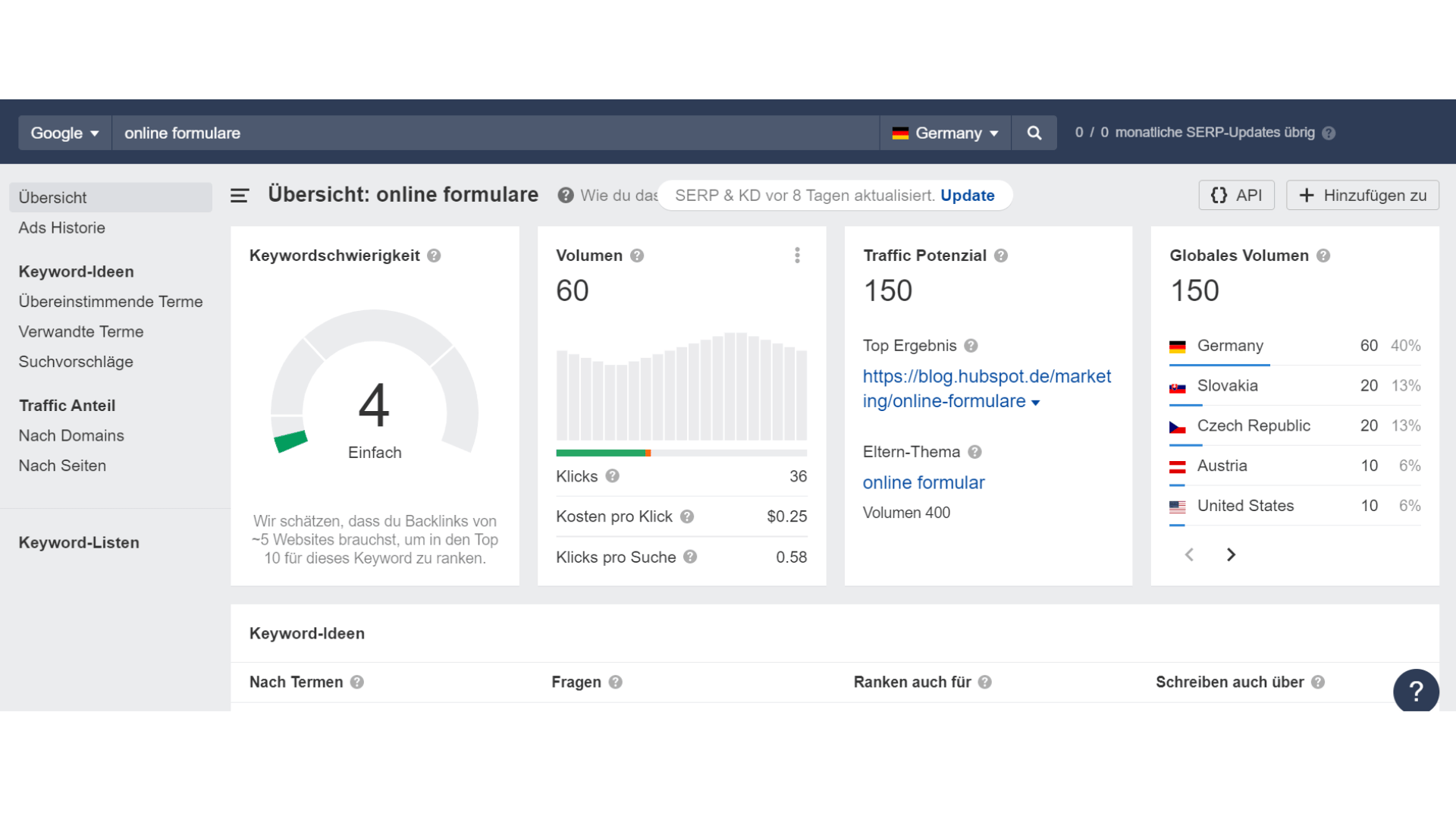1456x819 pixels.
Task: Click the help icon beside Keywordschwierigkeit
Action: pyautogui.click(x=435, y=256)
